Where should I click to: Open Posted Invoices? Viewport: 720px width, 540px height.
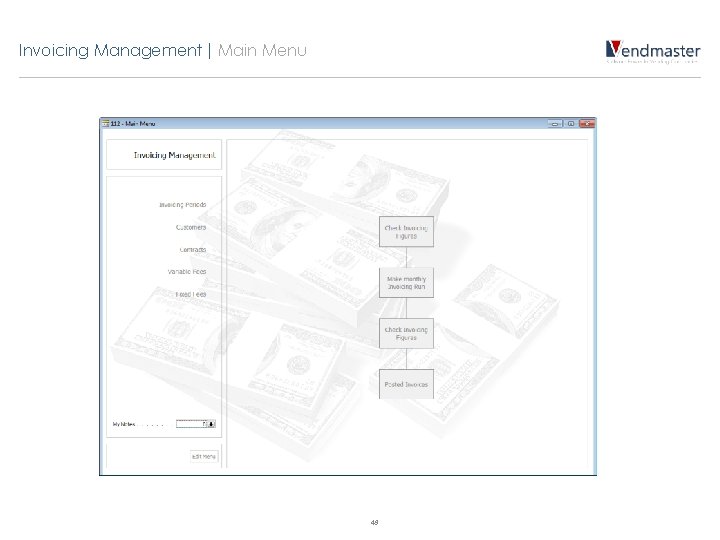[406, 384]
